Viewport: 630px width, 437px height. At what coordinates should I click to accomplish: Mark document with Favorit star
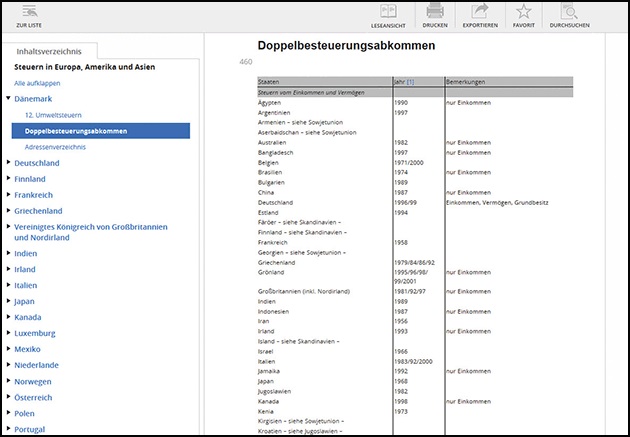pyautogui.click(x=524, y=12)
